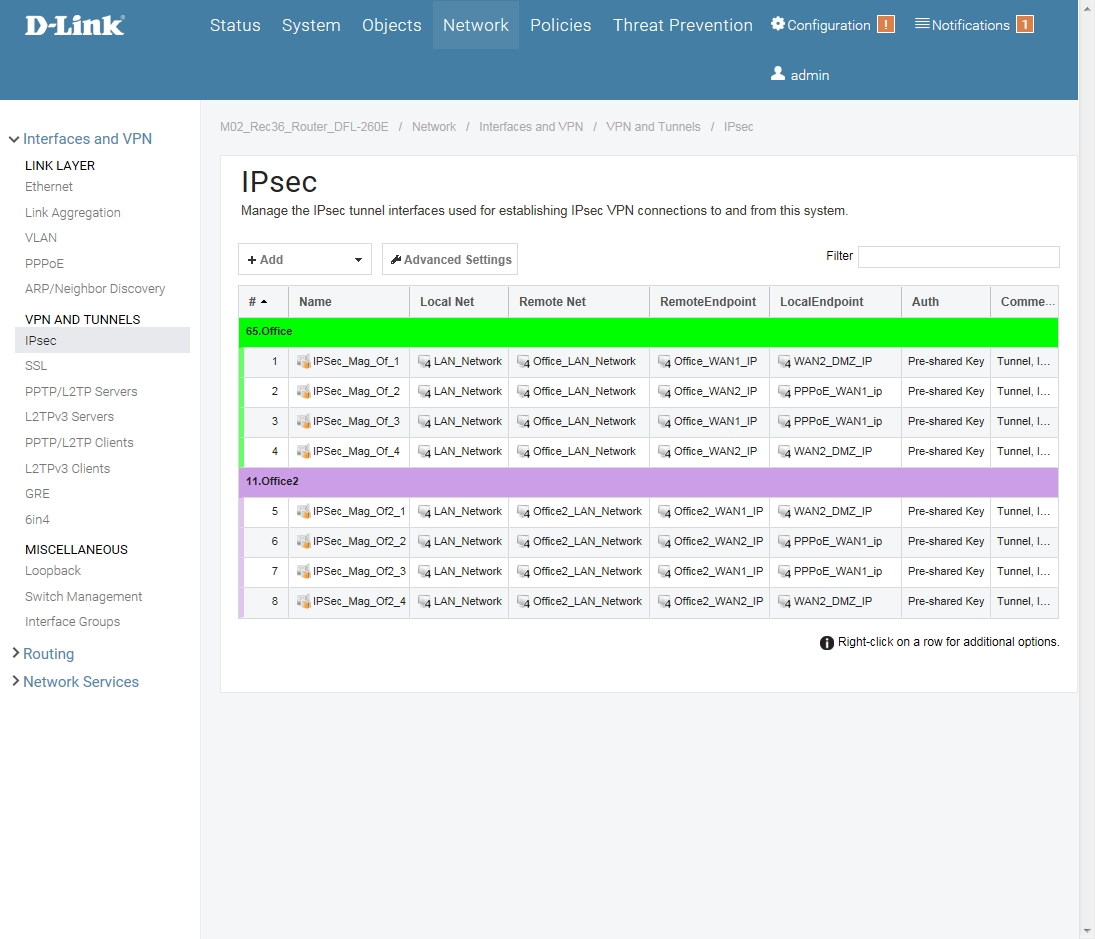Image resolution: width=1095 pixels, height=939 pixels.
Task: Click the tunnel icon of IPSec_Mag_Of_2
Action: (303, 392)
